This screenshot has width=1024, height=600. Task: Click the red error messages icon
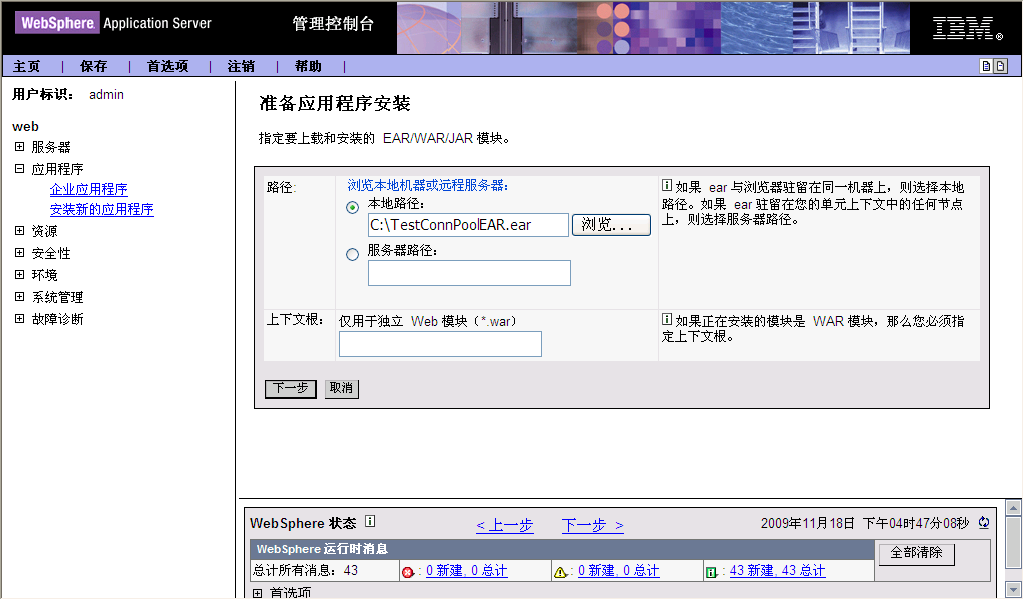click(407, 572)
